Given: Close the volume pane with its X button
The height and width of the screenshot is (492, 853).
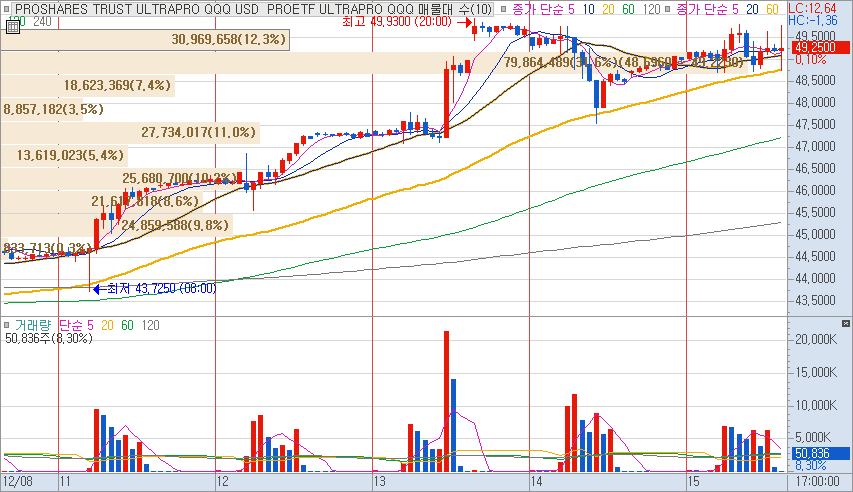Looking at the screenshot, I should tap(845, 324).
